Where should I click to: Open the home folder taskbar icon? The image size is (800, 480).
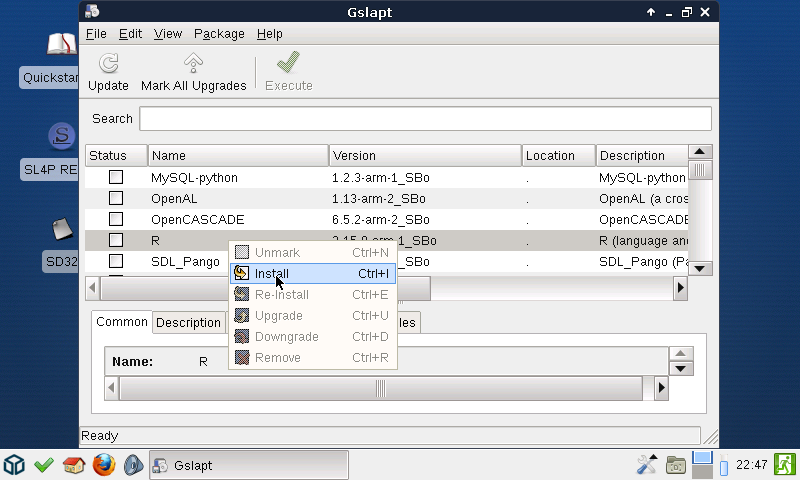(x=73, y=465)
